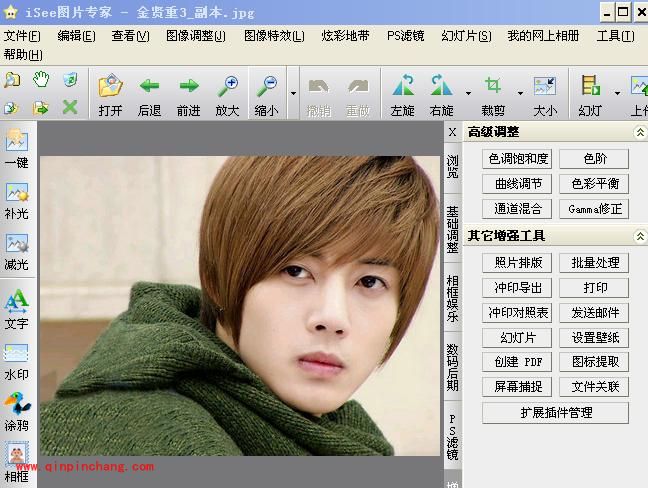Collapse the 其它增强工具 panel section
This screenshot has width=648, height=488.
pyautogui.click(x=639, y=236)
